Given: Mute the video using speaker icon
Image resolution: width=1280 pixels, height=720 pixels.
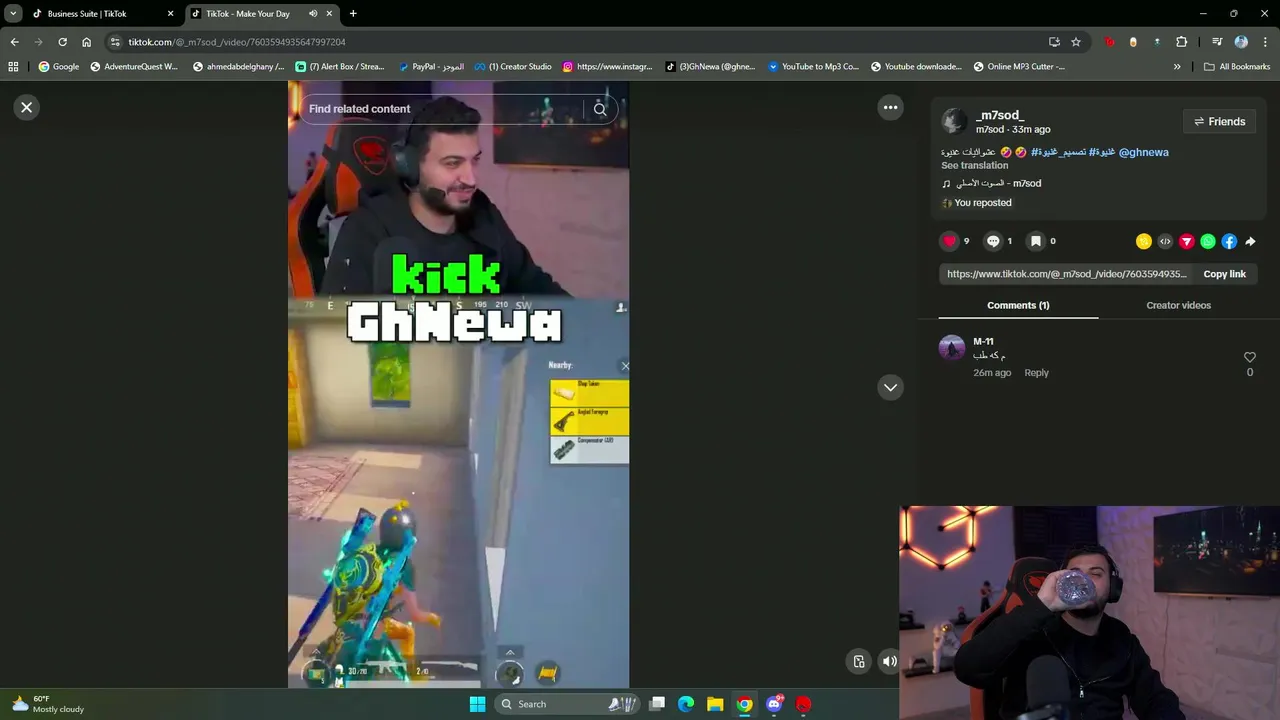Looking at the screenshot, I should point(889,661).
